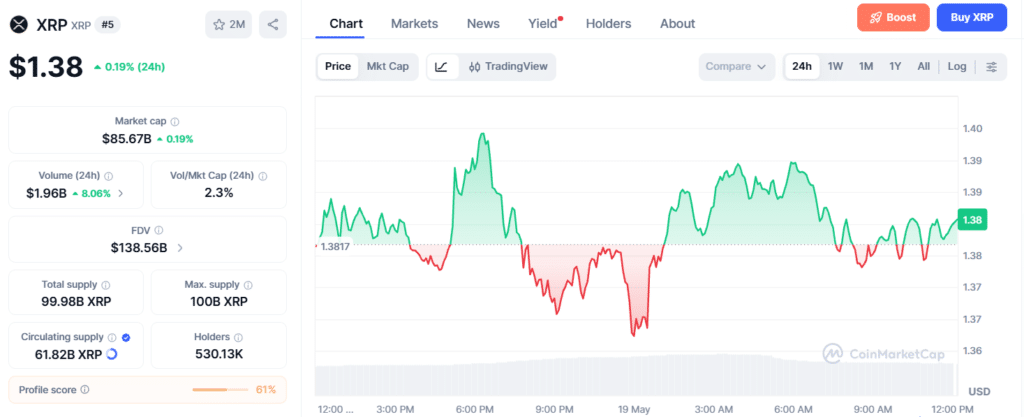Click the 2.3% Vol/Mkt Cap value
The image size is (1024, 417).
pos(219,193)
